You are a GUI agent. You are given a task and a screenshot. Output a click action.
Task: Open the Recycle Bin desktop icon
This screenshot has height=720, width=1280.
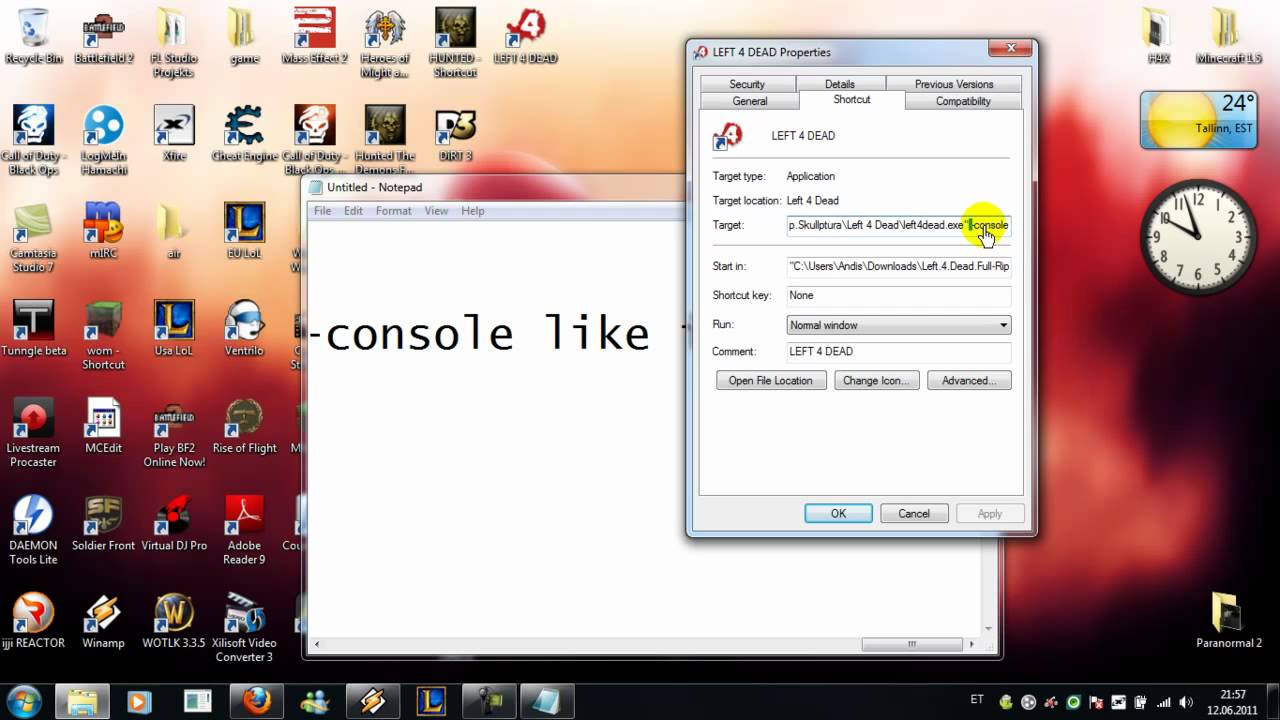(x=33, y=36)
